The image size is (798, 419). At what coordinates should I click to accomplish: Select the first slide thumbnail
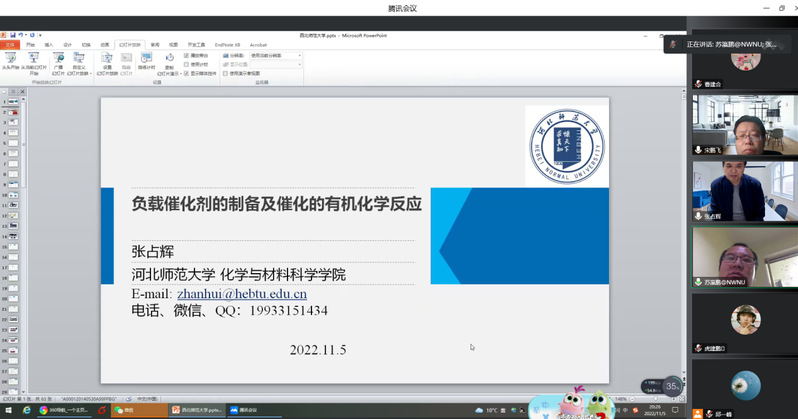[x=15, y=103]
